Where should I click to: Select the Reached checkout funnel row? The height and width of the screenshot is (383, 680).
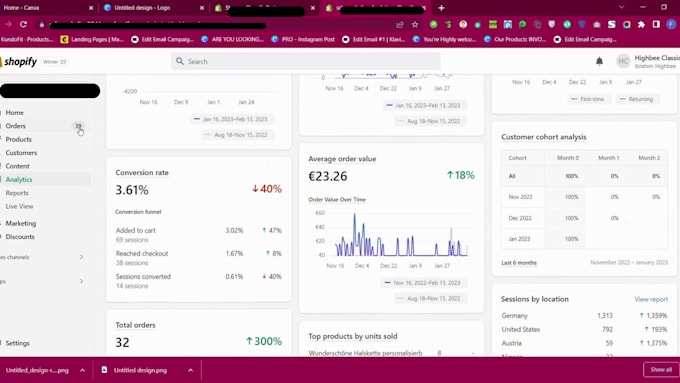click(x=199, y=258)
